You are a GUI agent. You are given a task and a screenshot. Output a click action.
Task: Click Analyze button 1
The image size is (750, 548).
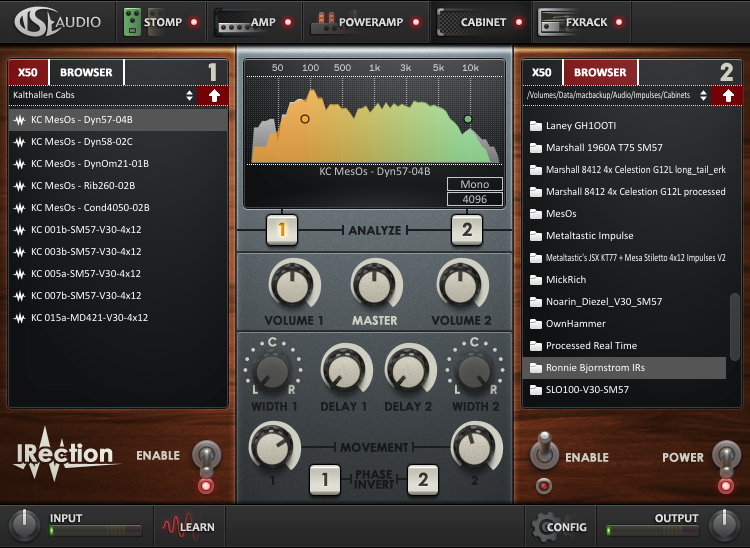click(x=282, y=230)
